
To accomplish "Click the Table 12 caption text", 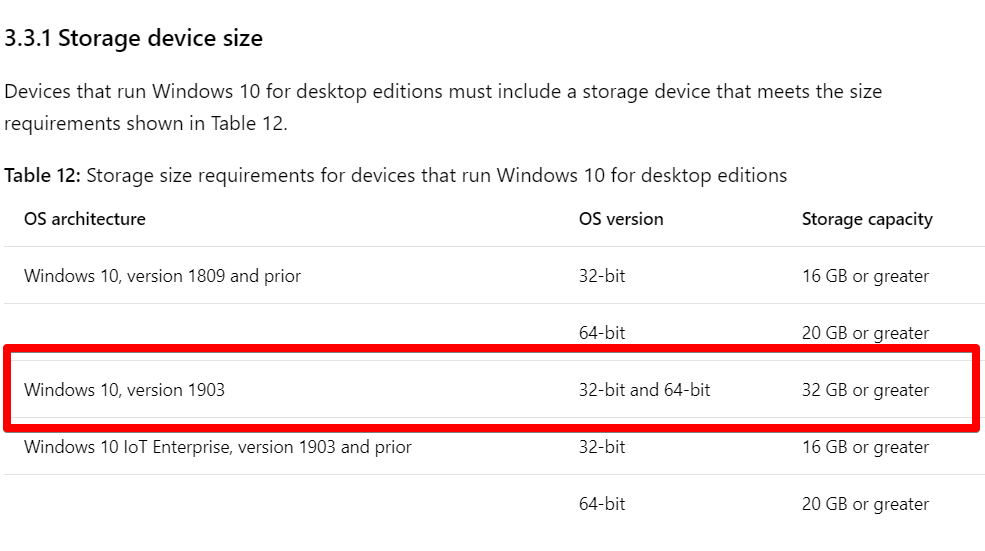I will pos(395,175).
